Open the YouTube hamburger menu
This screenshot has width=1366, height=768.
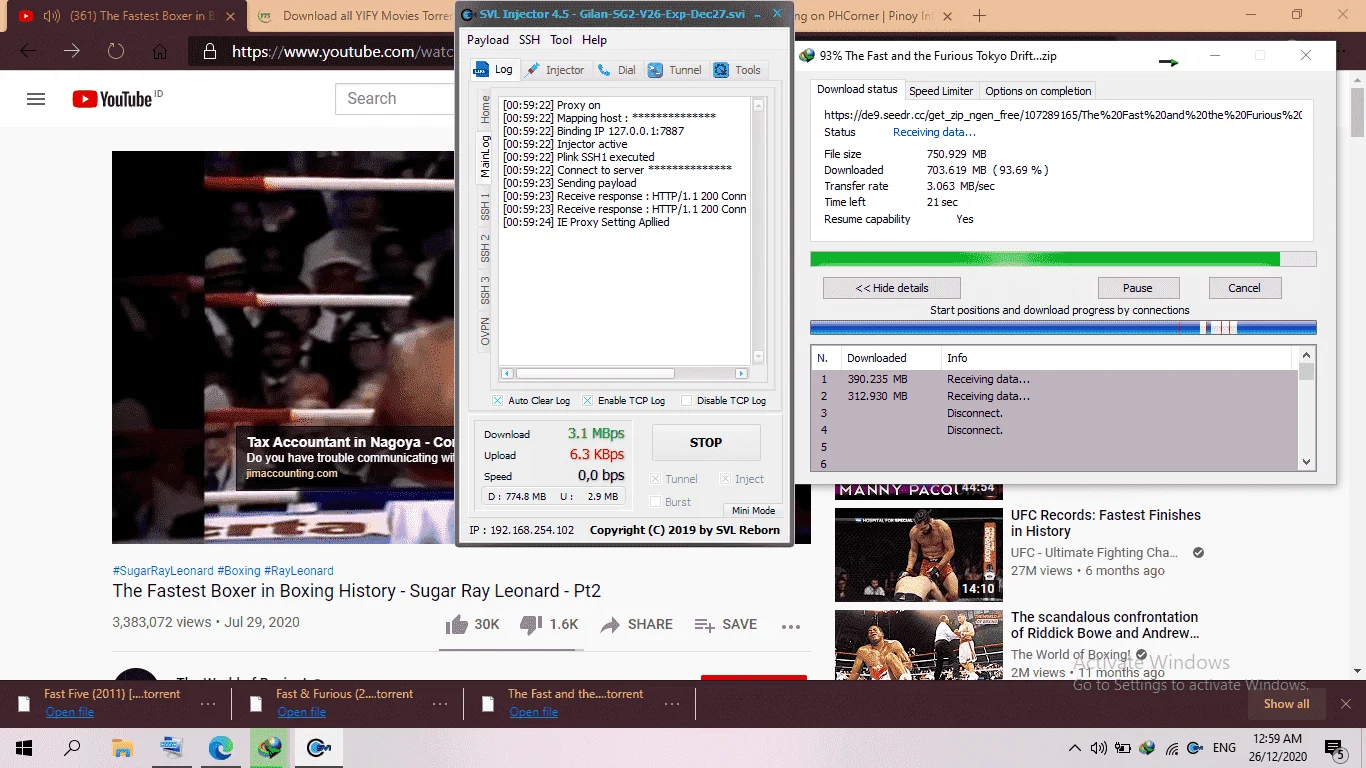point(36,99)
